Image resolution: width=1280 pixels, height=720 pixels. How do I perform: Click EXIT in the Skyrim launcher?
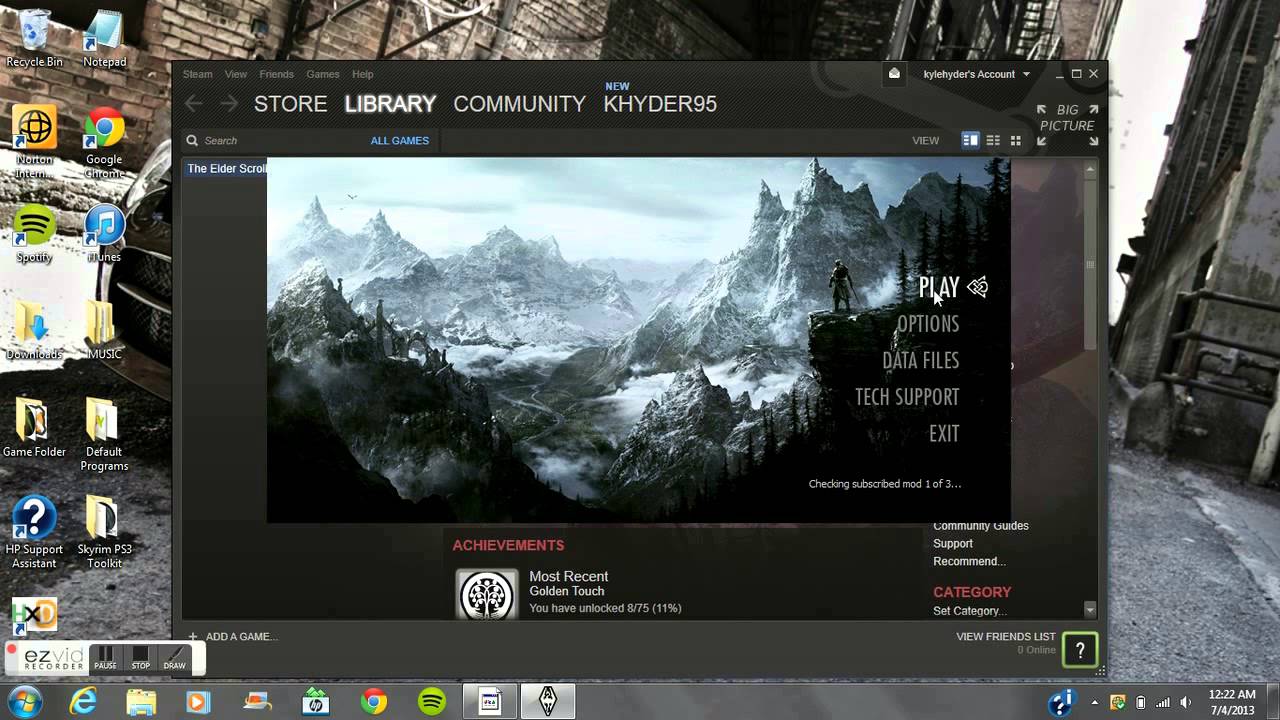[x=944, y=434]
